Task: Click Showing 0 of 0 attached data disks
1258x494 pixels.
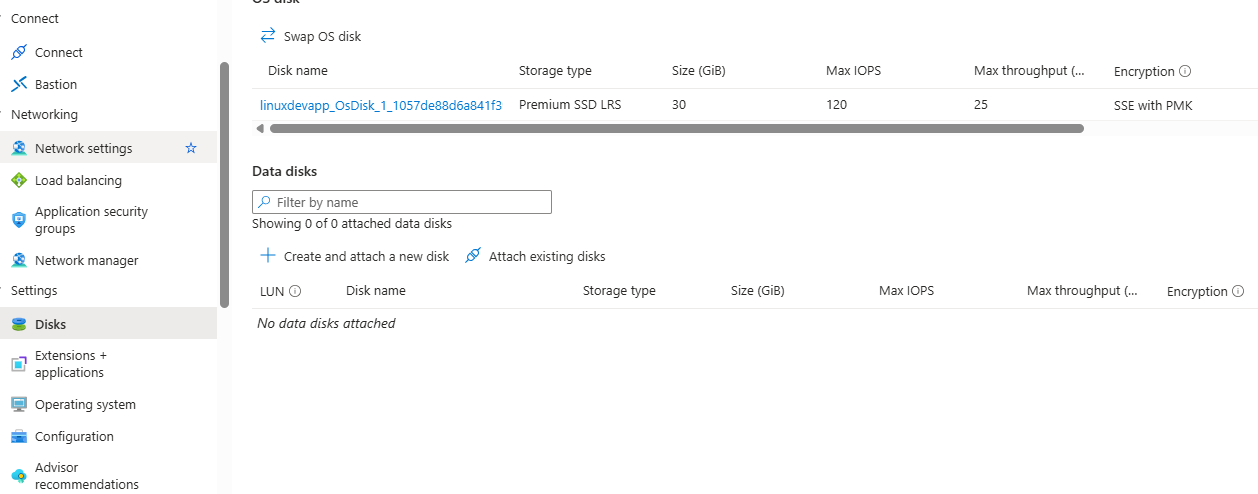Action: [x=352, y=224]
